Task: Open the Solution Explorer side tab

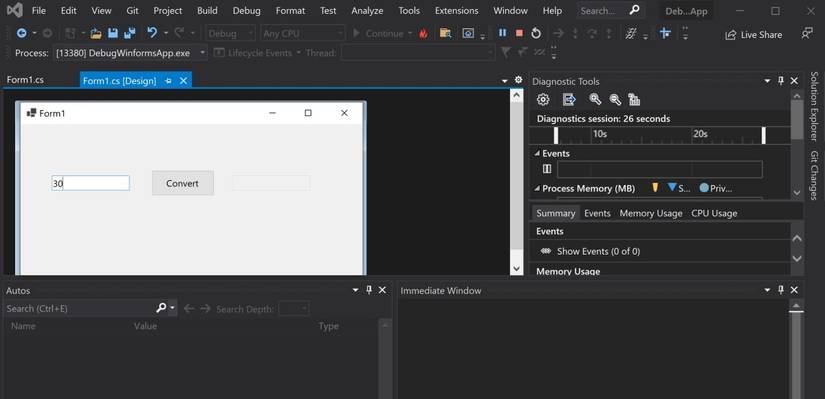Action: [x=814, y=106]
